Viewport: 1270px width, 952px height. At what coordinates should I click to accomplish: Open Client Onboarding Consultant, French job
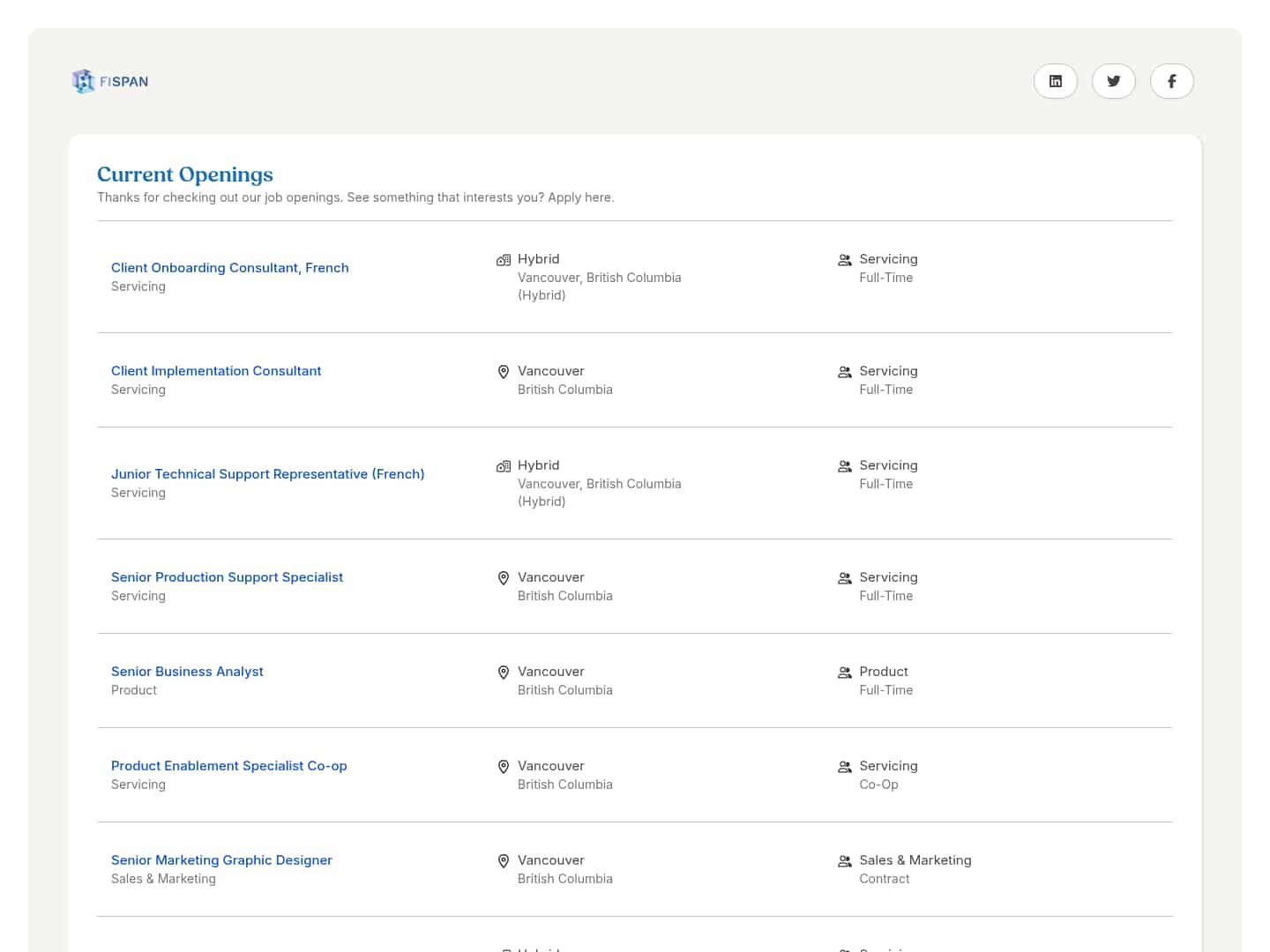click(x=229, y=268)
